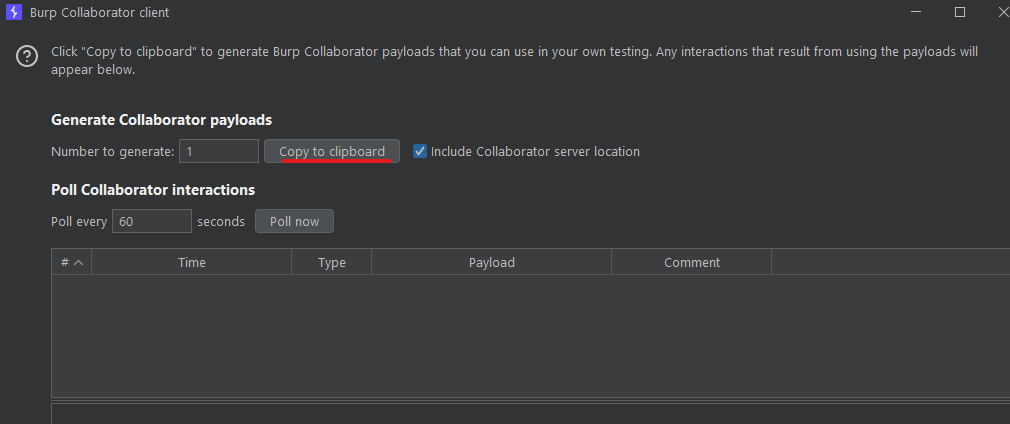Sort interactions by Type column header
Image resolution: width=1010 pixels, height=424 pixels.
click(332, 262)
